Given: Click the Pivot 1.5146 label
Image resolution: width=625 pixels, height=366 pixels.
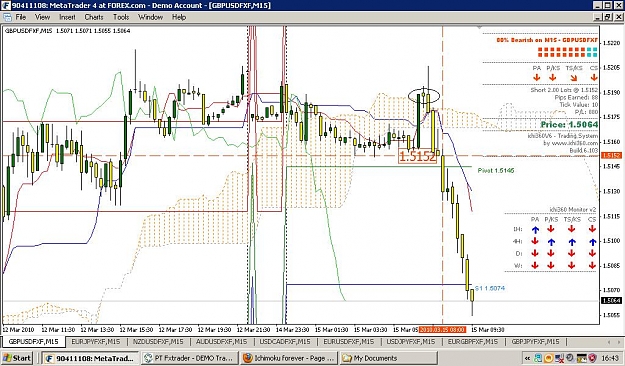Looking at the screenshot, I should (496, 171).
